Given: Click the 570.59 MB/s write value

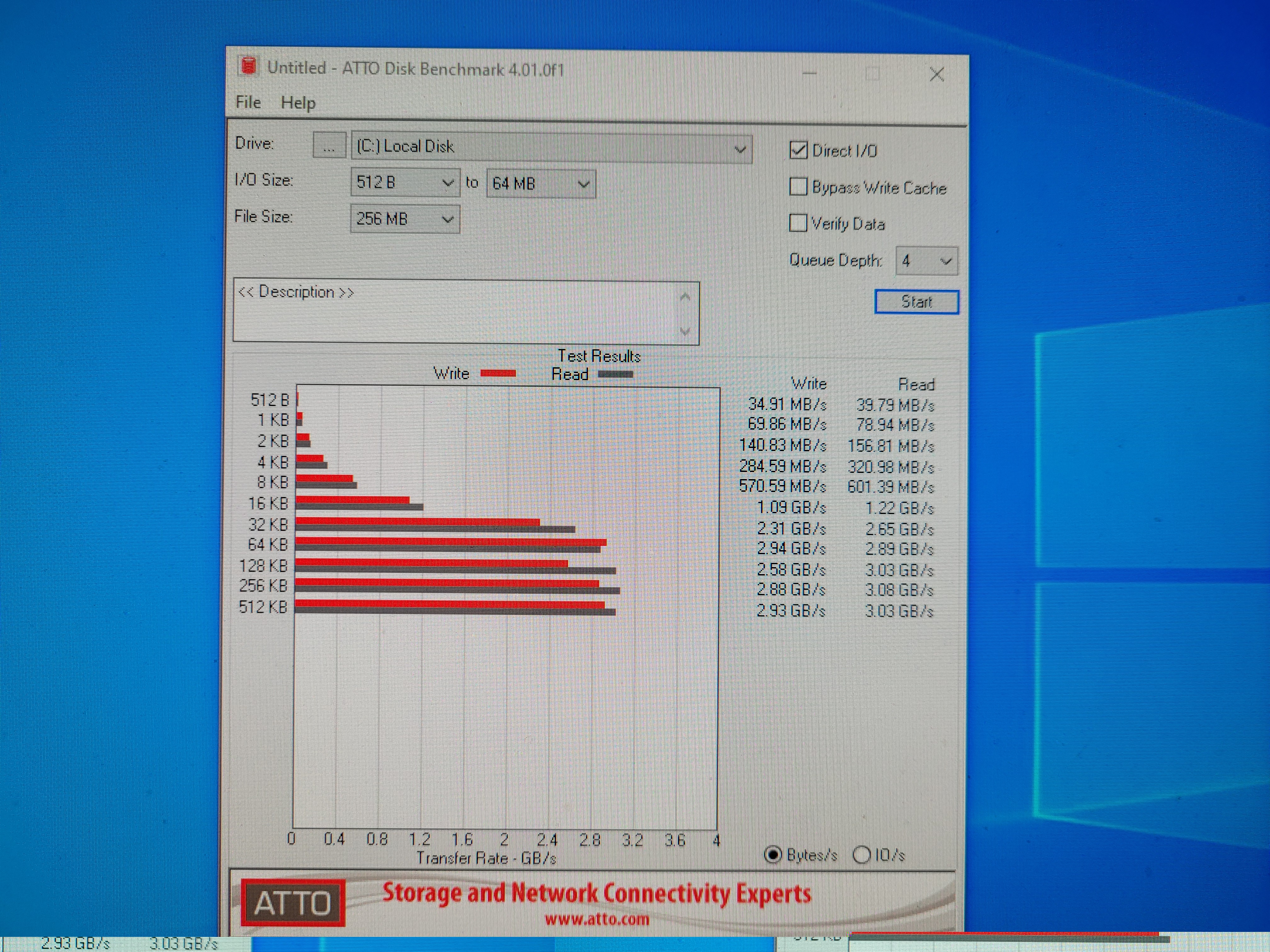Looking at the screenshot, I should pos(782,487).
